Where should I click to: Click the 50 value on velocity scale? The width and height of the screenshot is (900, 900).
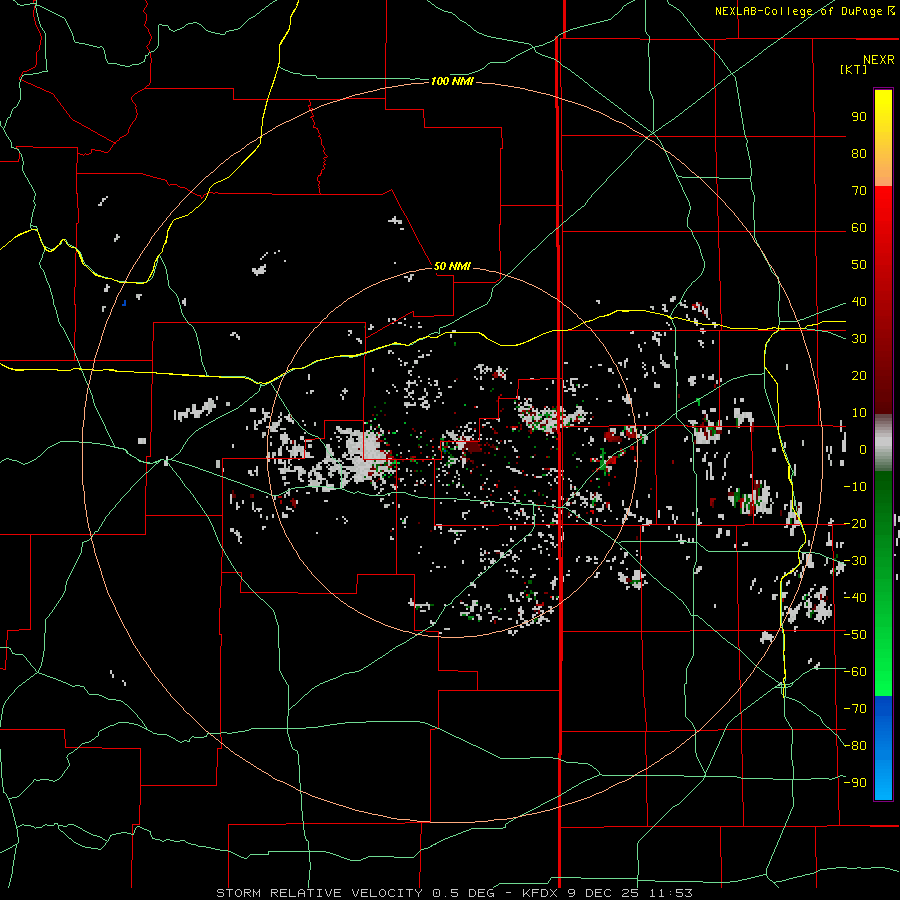pyautogui.click(x=859, y=265)
